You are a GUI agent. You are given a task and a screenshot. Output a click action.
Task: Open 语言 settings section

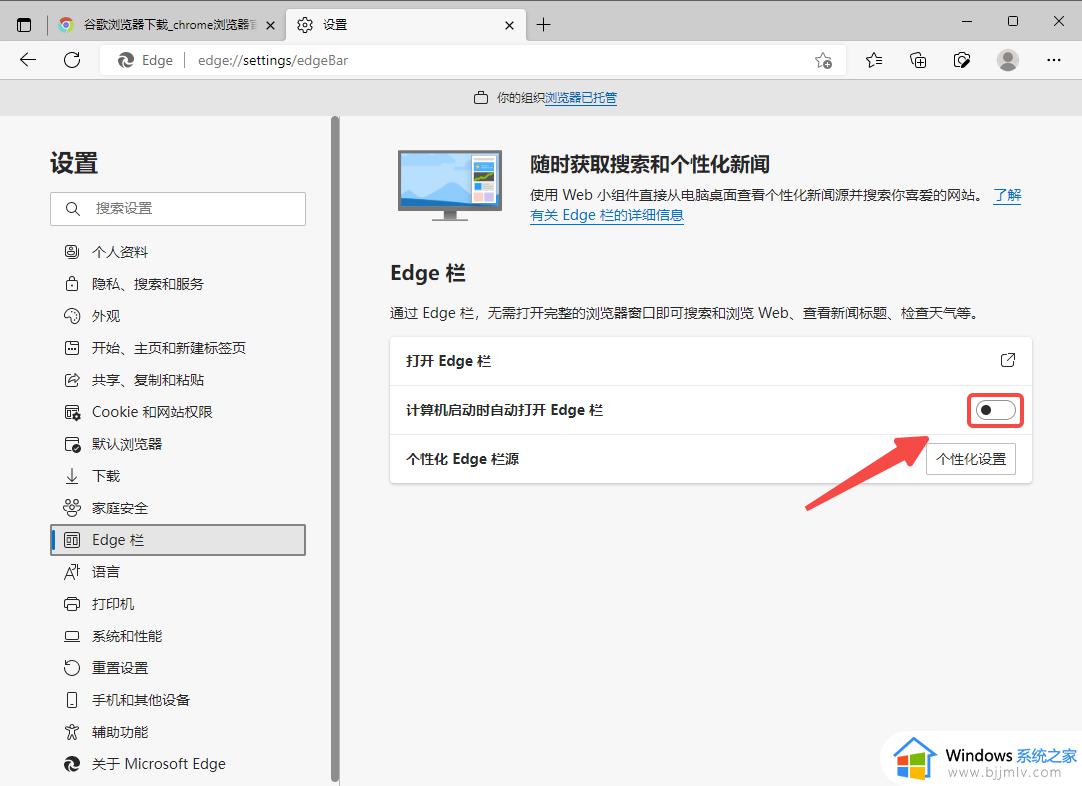point(178,571)
